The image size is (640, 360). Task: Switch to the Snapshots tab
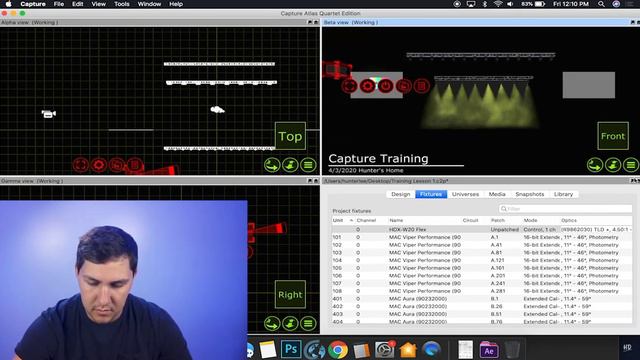tap(529, 194)
